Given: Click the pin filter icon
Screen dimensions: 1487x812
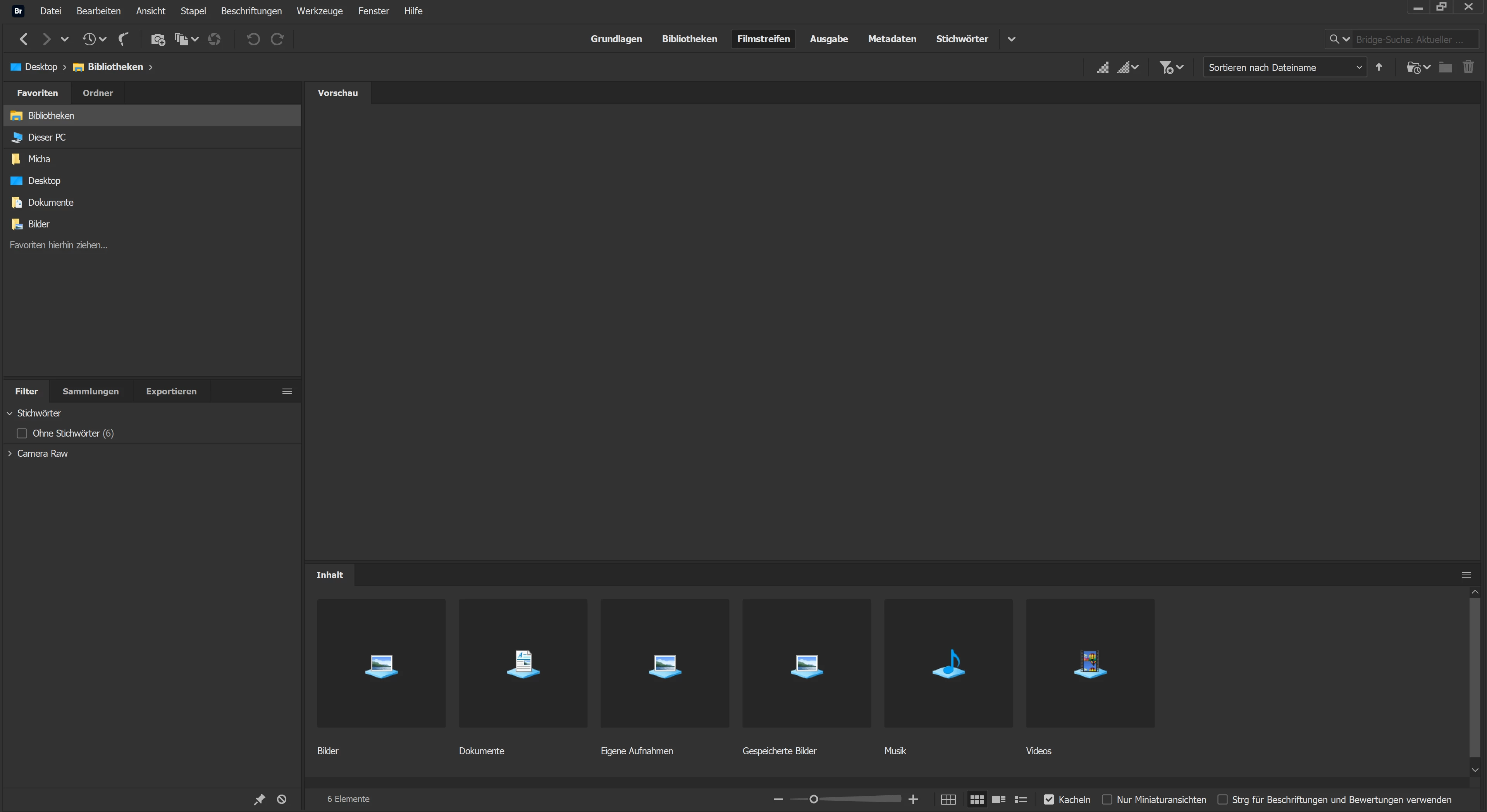Looking at the screenshot, I should 259,799.
